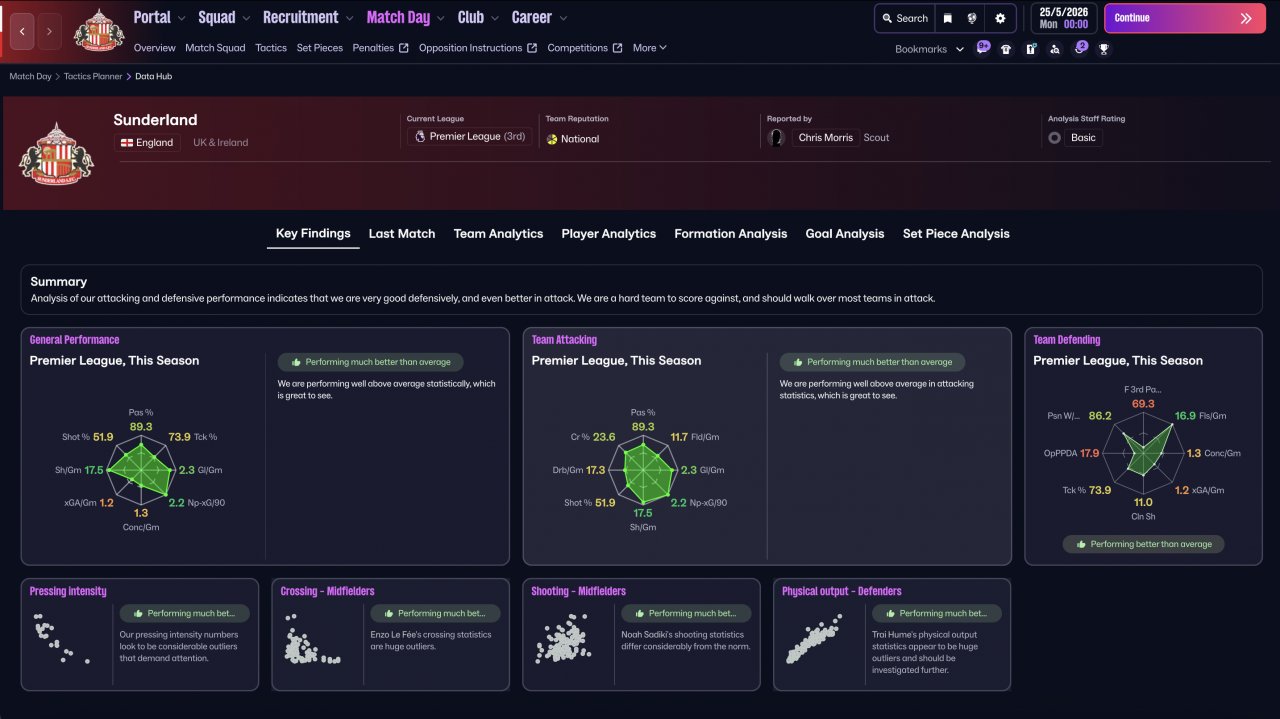
Task: Click the scouting search person icon
Action: tap(1055, 49)
